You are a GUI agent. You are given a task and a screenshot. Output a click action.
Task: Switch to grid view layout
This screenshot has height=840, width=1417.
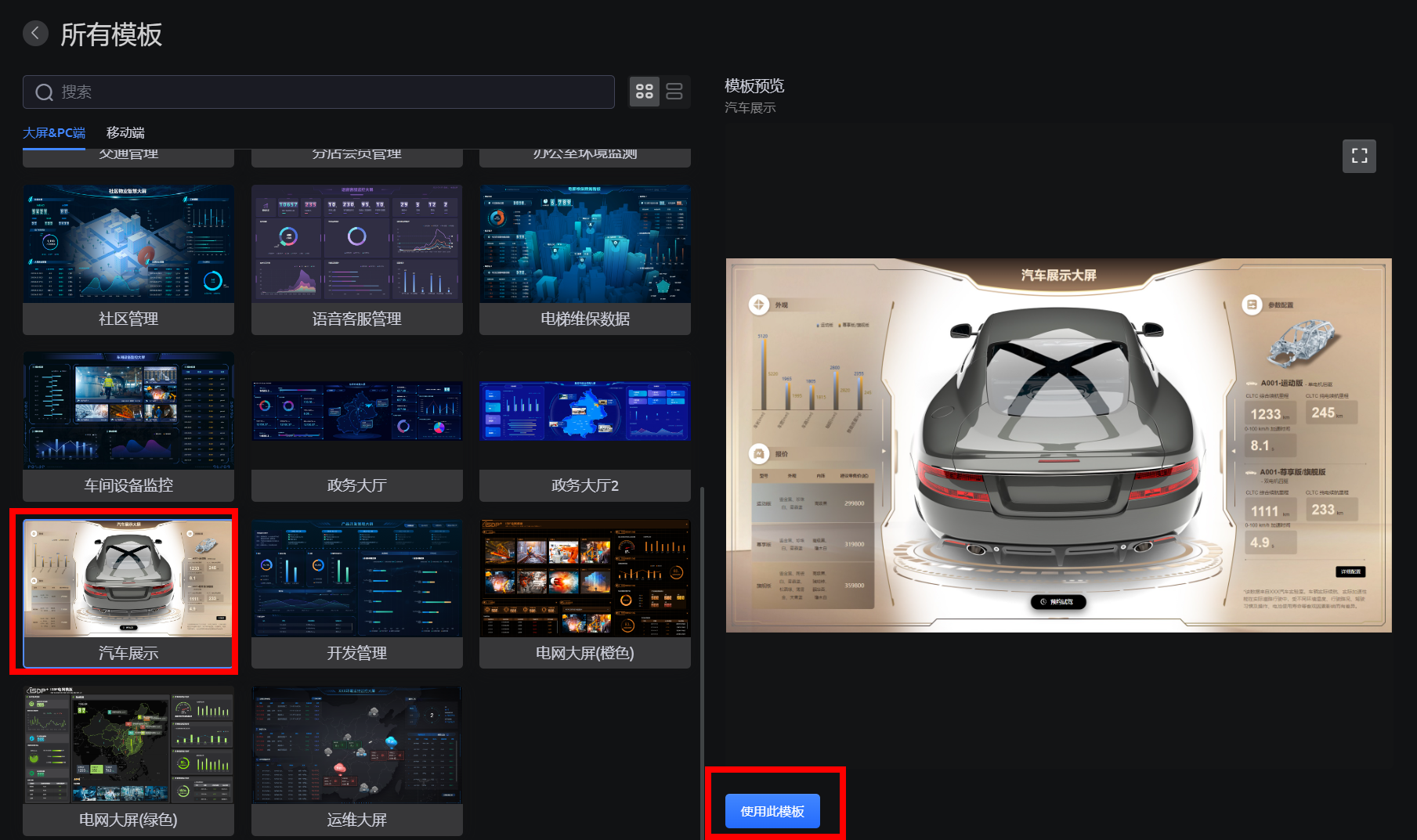click(645, 92)
